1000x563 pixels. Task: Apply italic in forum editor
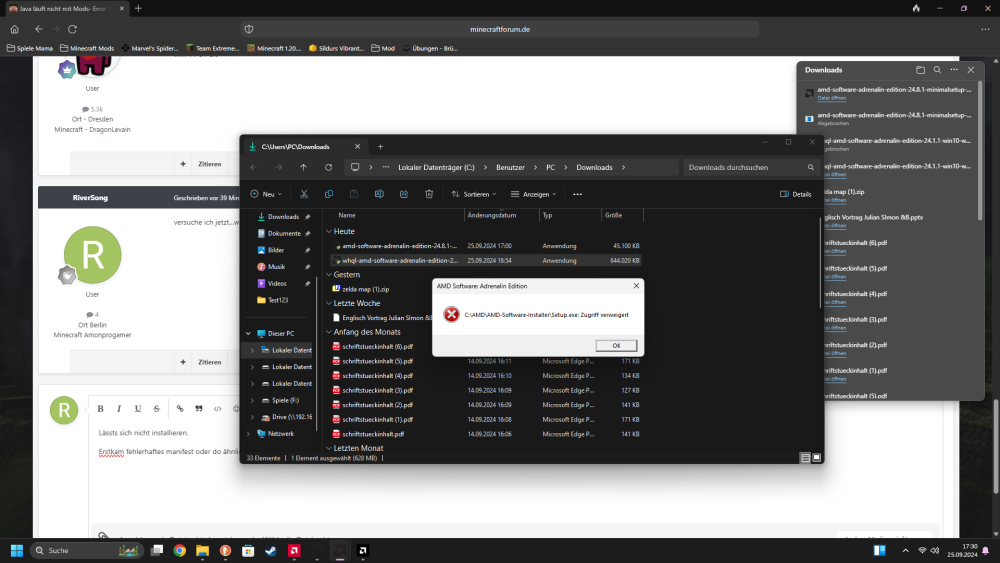(x=119, y=409)
